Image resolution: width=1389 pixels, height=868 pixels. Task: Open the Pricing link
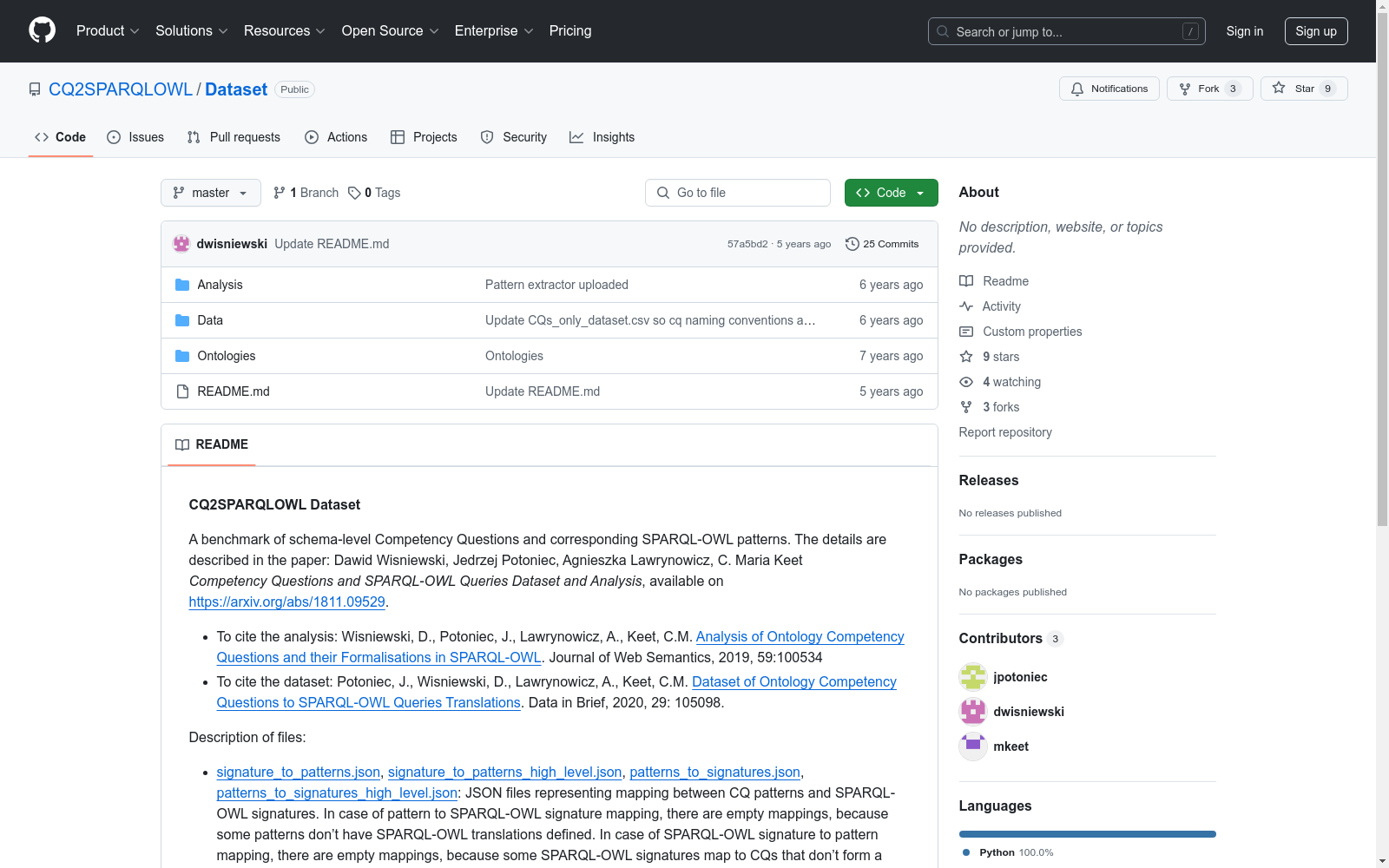[x=570, y=31]
